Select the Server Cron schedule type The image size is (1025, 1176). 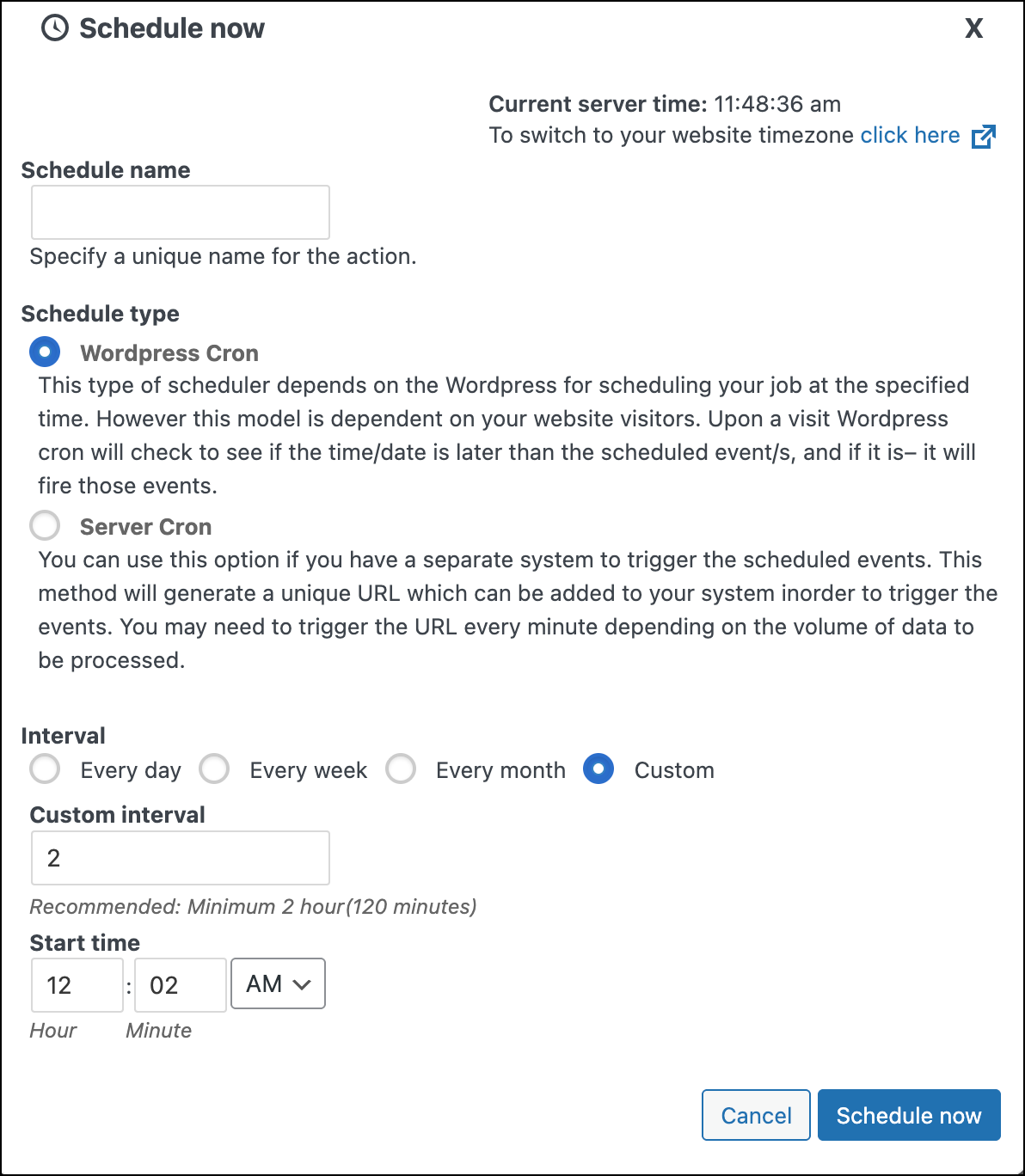pyautogui.click(x=44, y=525)
